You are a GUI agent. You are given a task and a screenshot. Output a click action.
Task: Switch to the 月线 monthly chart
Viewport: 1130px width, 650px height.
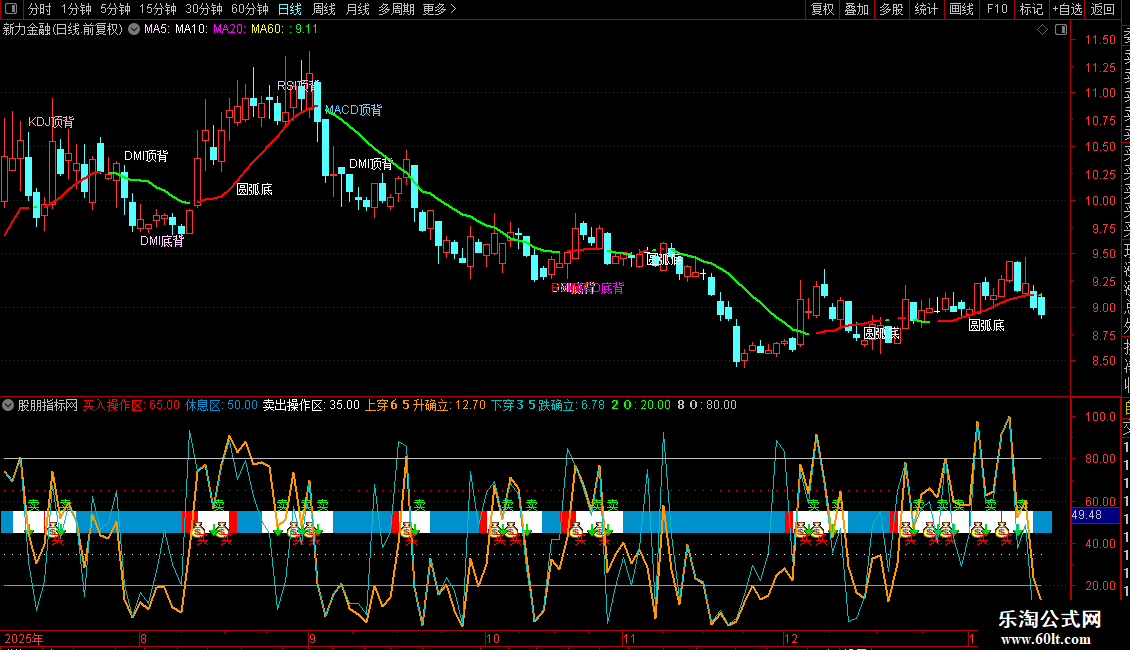pyautogui.click(x=357, y=9)
